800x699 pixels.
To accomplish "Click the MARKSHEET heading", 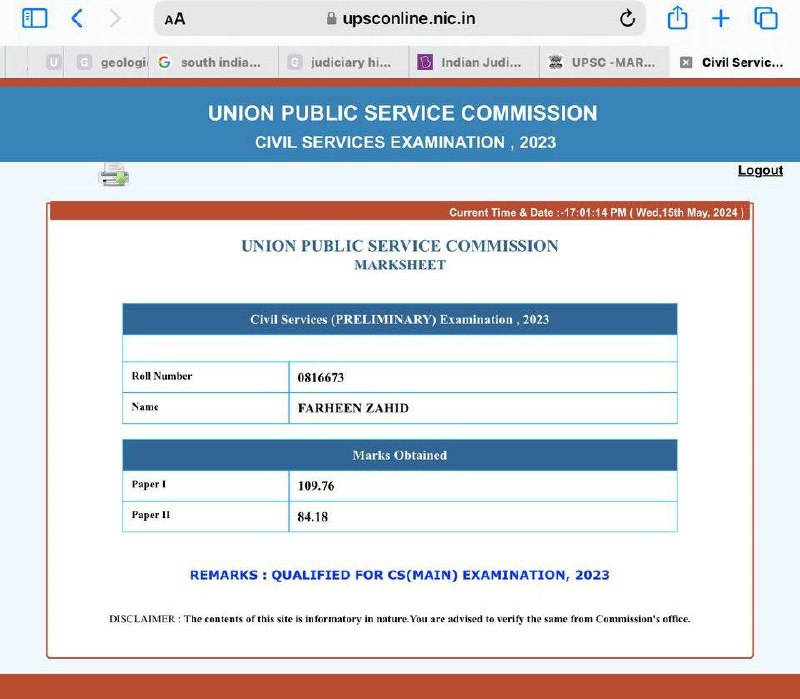I will (400, 265).
